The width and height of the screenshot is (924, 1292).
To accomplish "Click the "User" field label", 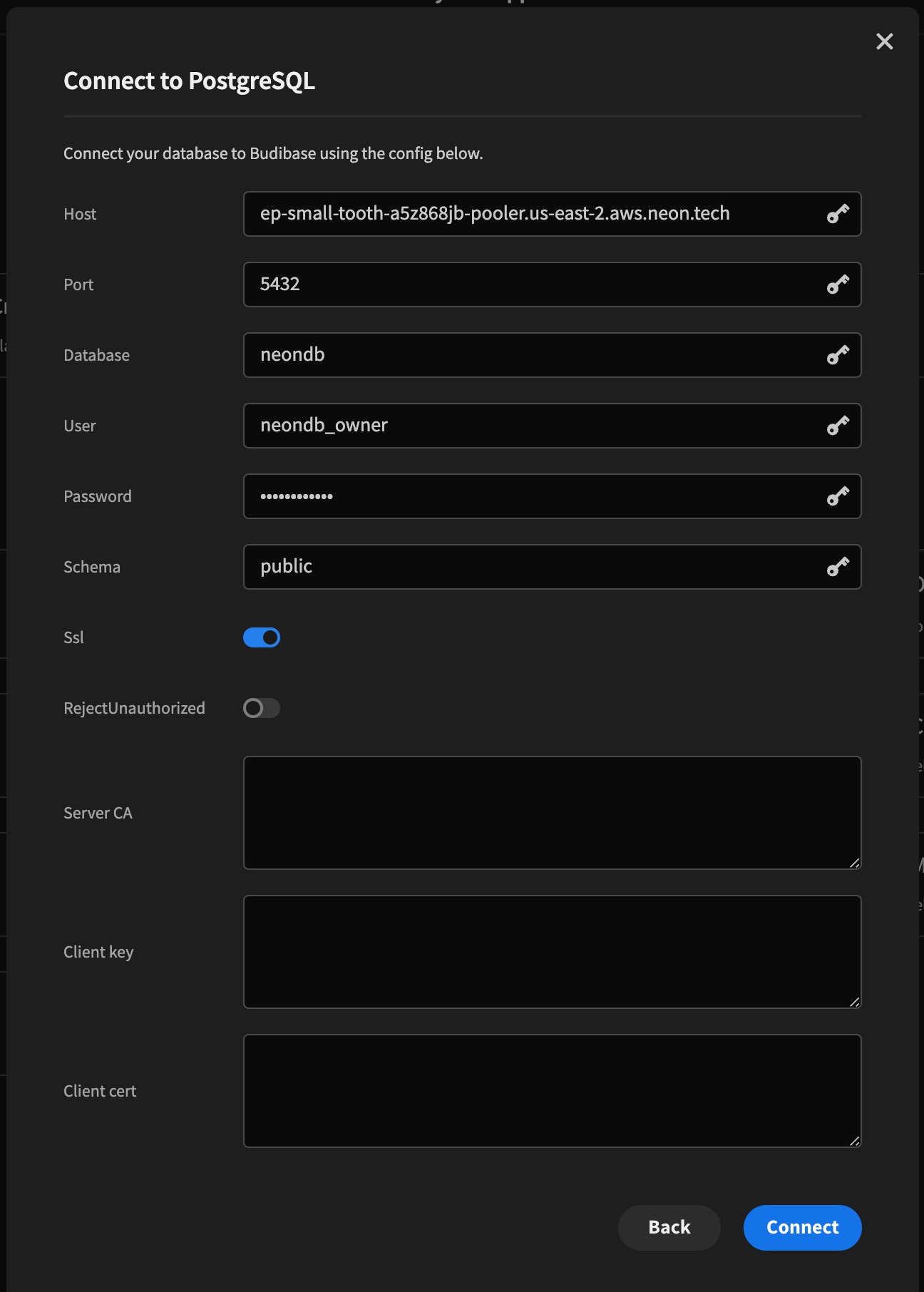I will (x=80, y=426).
